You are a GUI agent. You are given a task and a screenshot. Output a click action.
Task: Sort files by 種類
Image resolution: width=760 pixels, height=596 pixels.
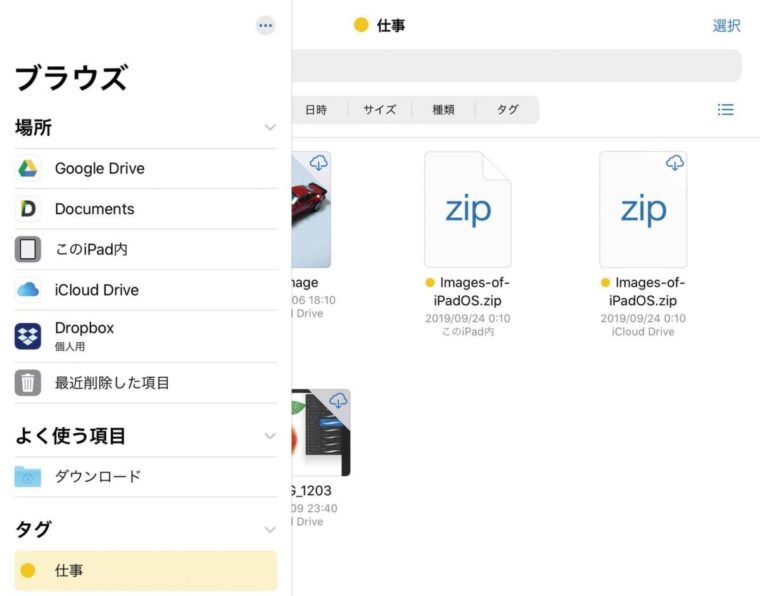point(443,110)
